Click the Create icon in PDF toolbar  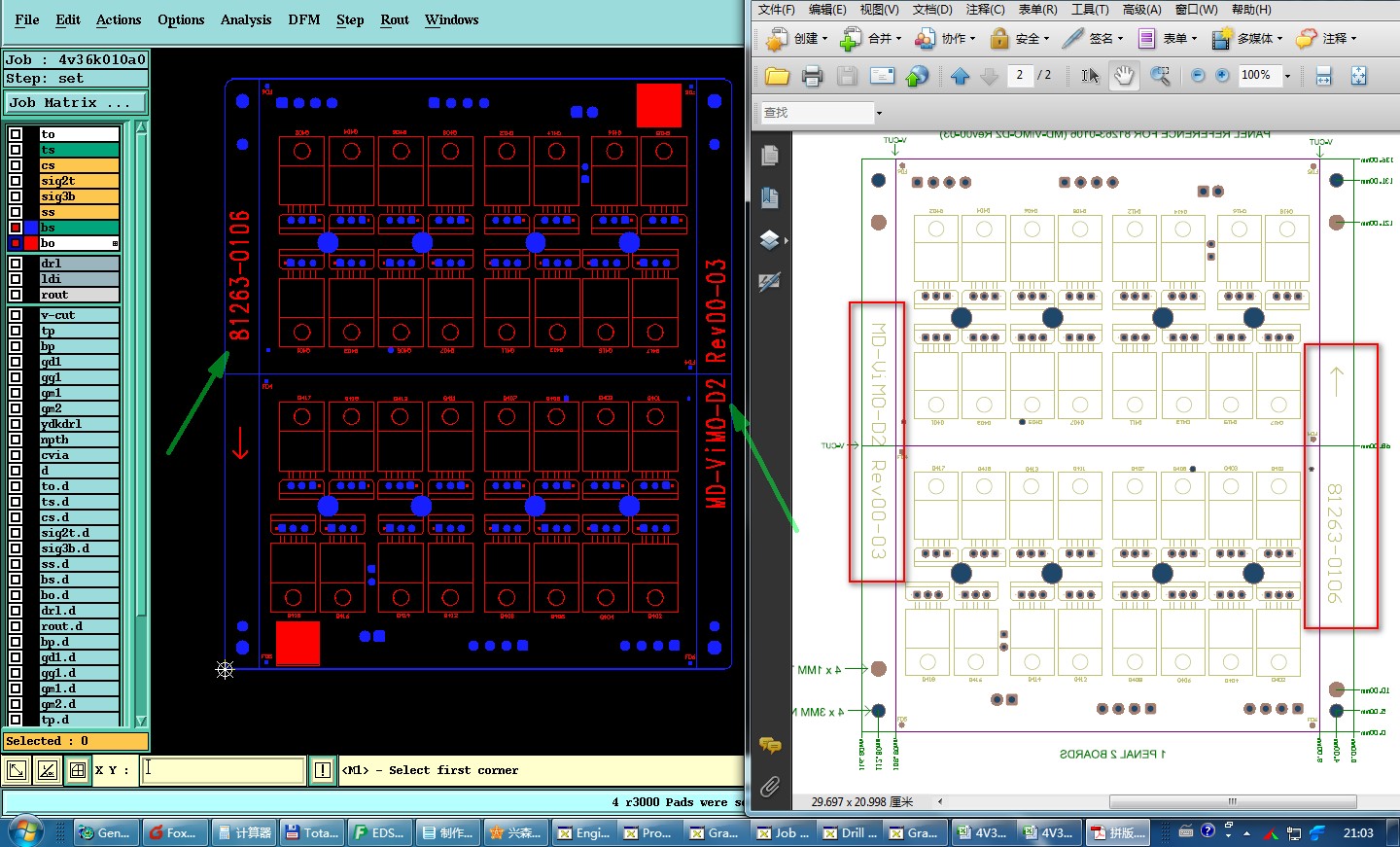pyautogui.click(x=776, y=39)
